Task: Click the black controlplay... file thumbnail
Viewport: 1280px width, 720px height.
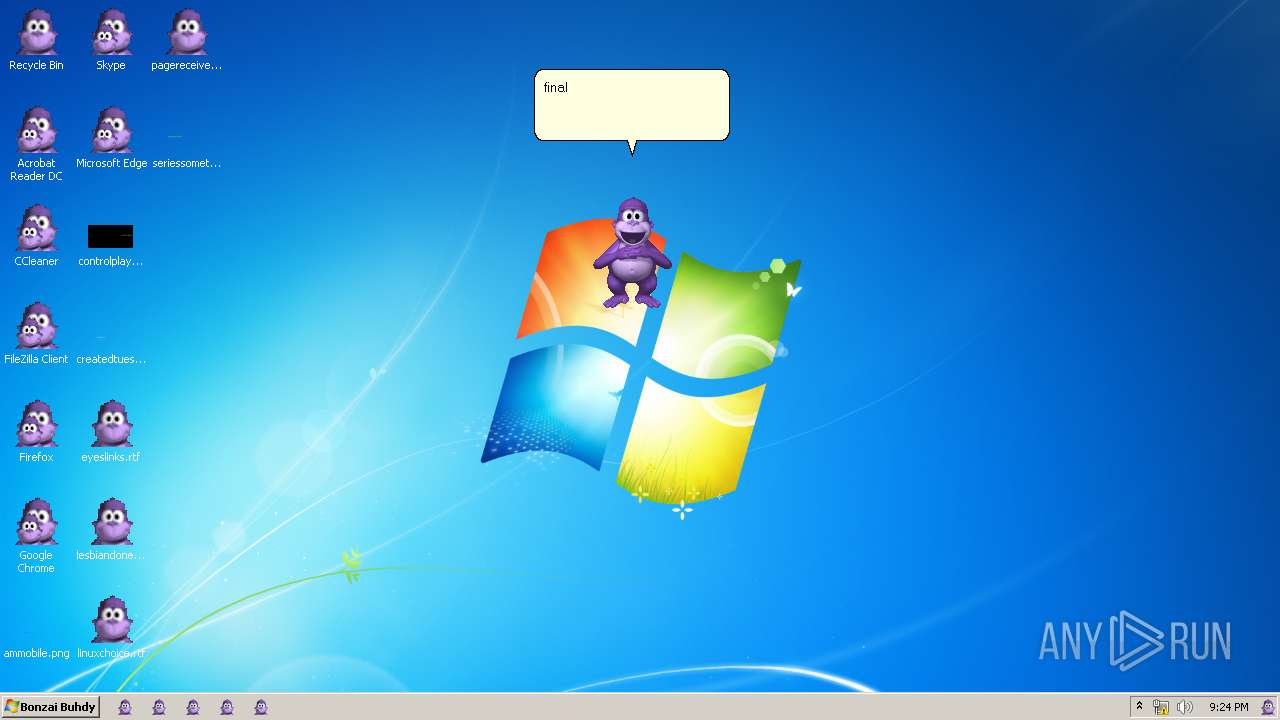Action: [x=111, y=236]
